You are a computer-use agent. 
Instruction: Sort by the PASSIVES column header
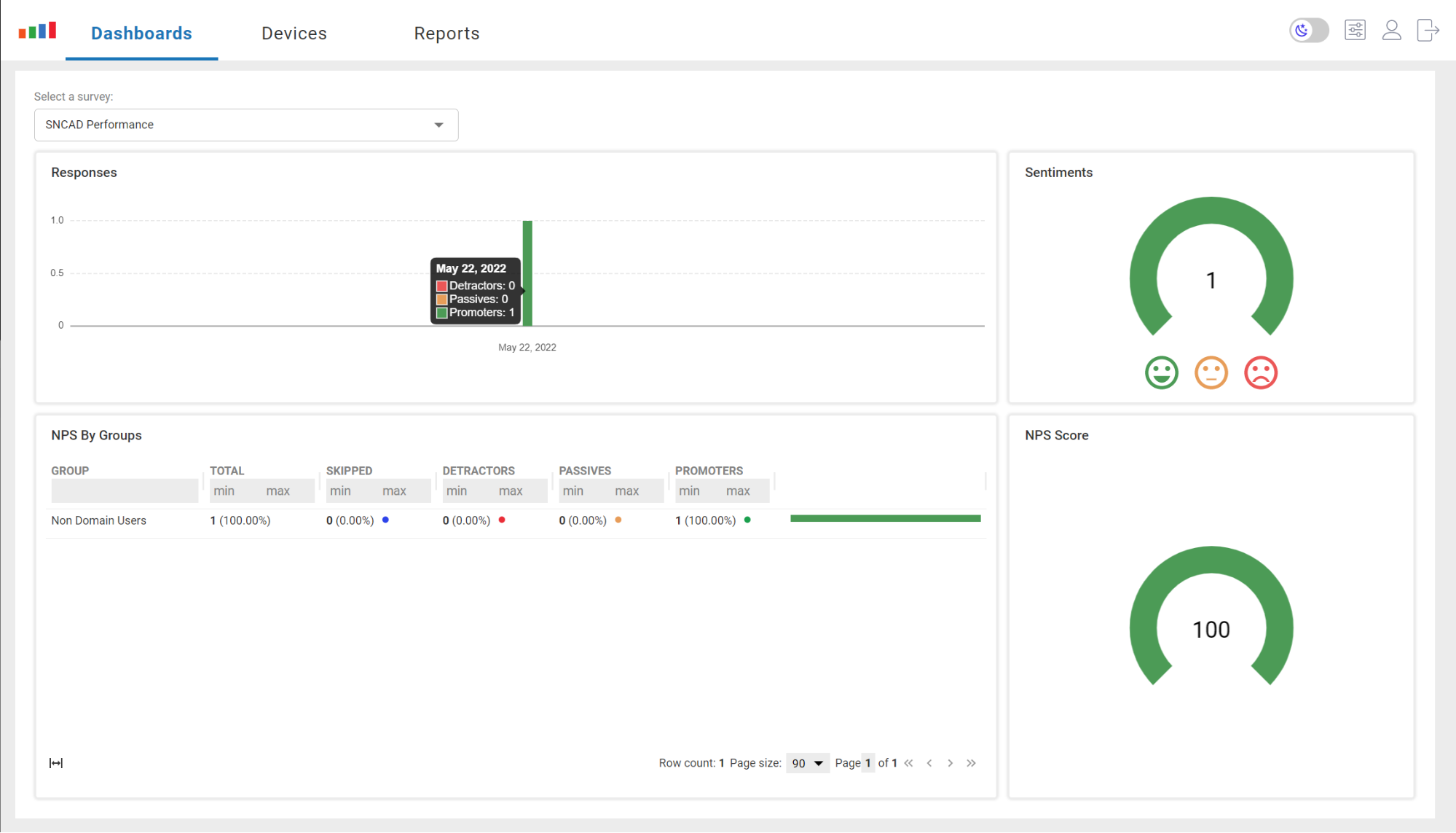[585, 471]
